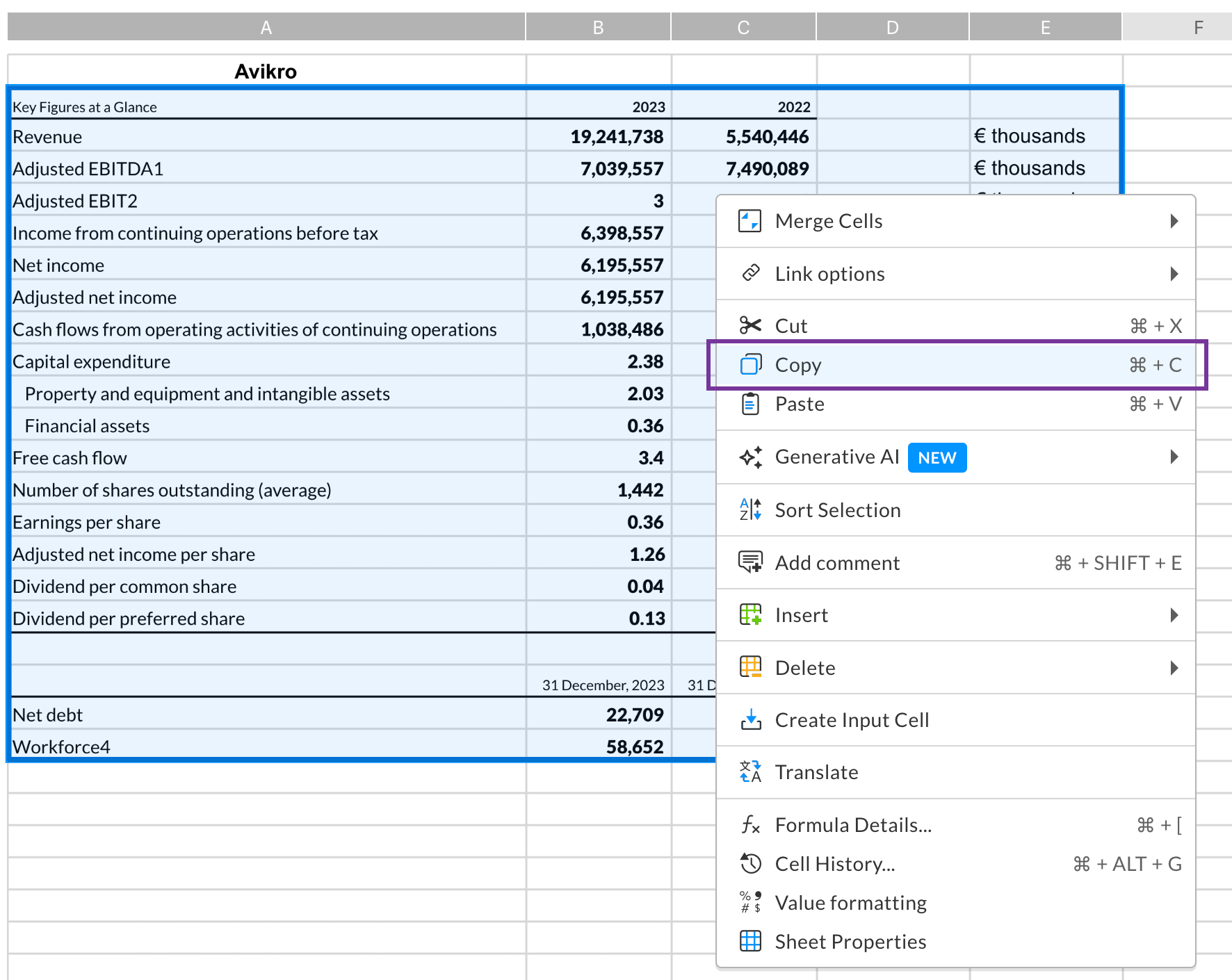Screen dimensions: 1232x980
Task: Click the Revenue row label
Action: [x=268, y=136]
